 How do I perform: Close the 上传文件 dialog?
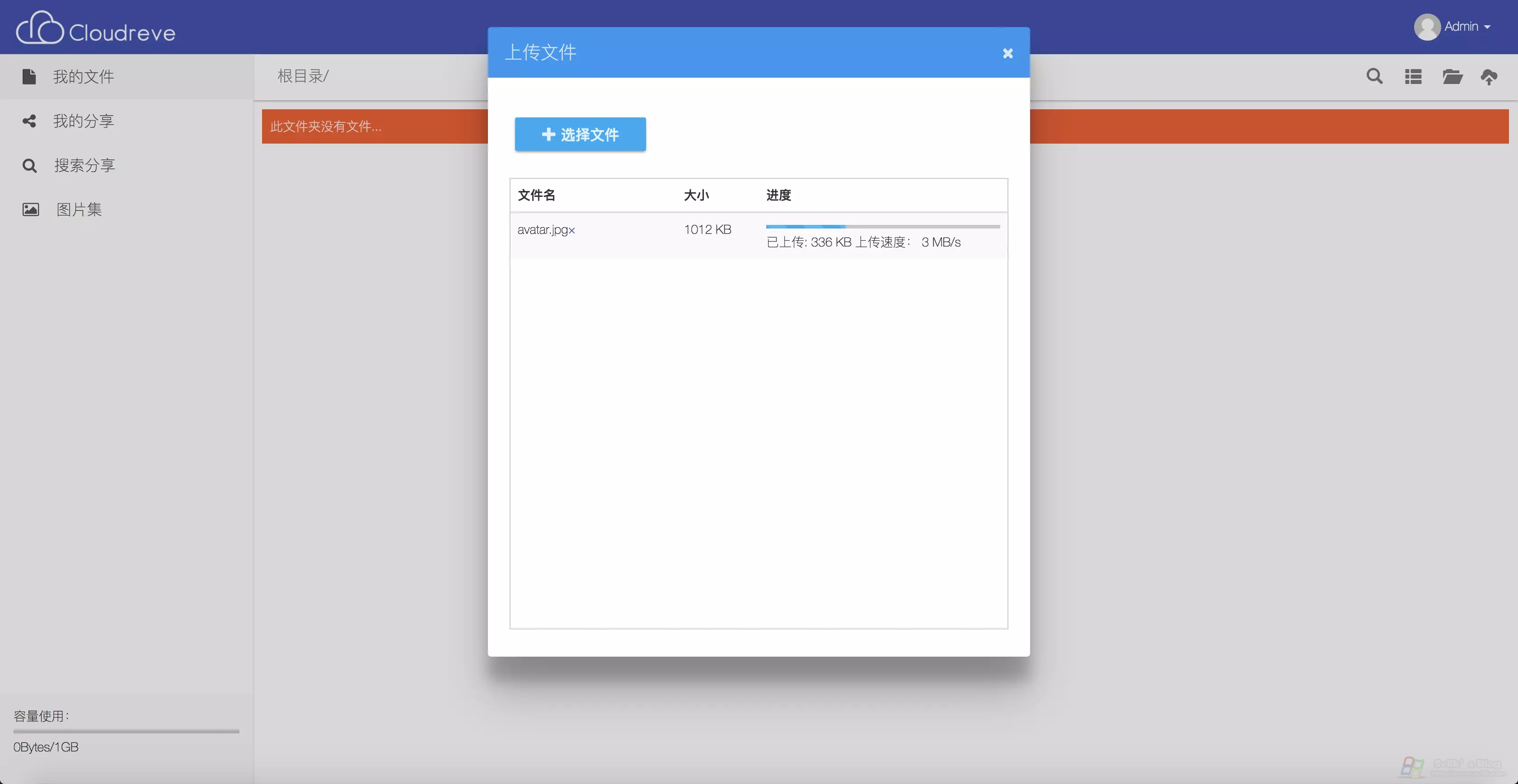point(1007,53)
